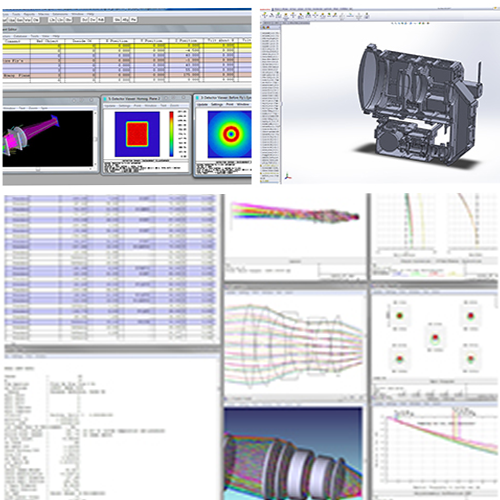Open Settings in Detector Viewer Homog. Plane 2
The image size is (500, 500).
click(x=124, y=105)
